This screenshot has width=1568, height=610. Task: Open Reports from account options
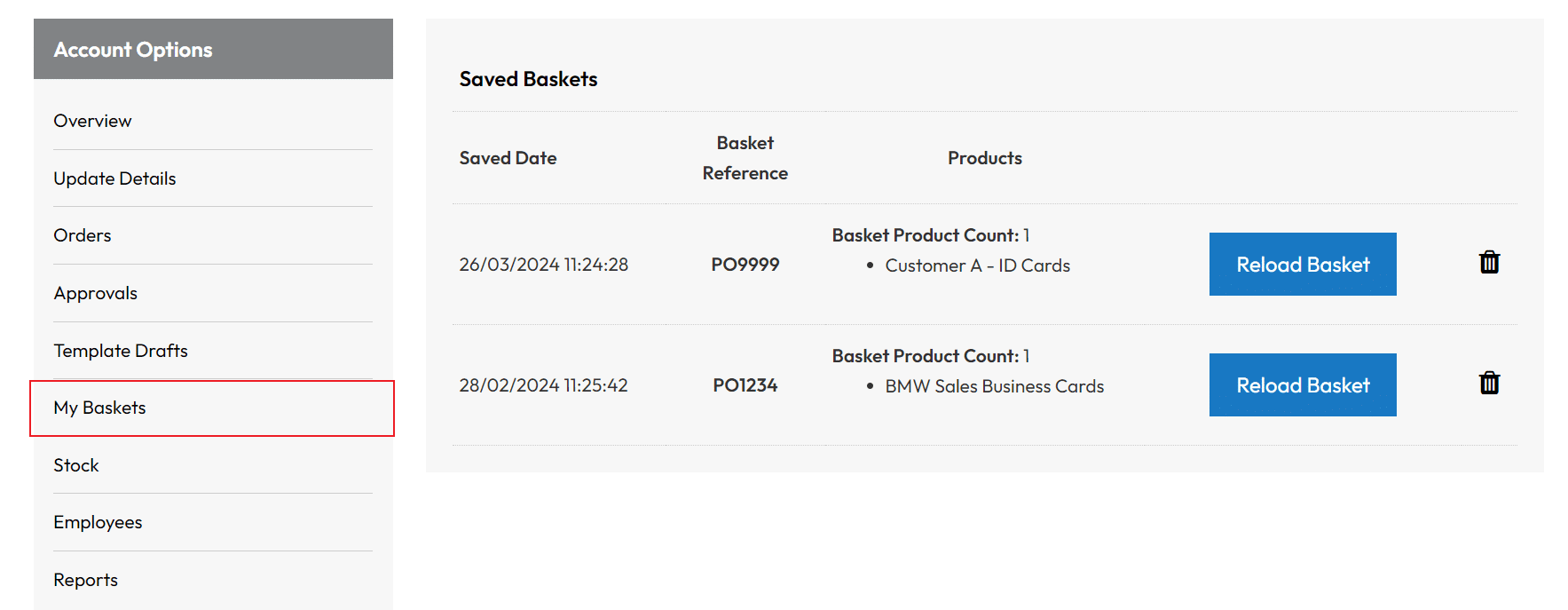coord(85,580)
